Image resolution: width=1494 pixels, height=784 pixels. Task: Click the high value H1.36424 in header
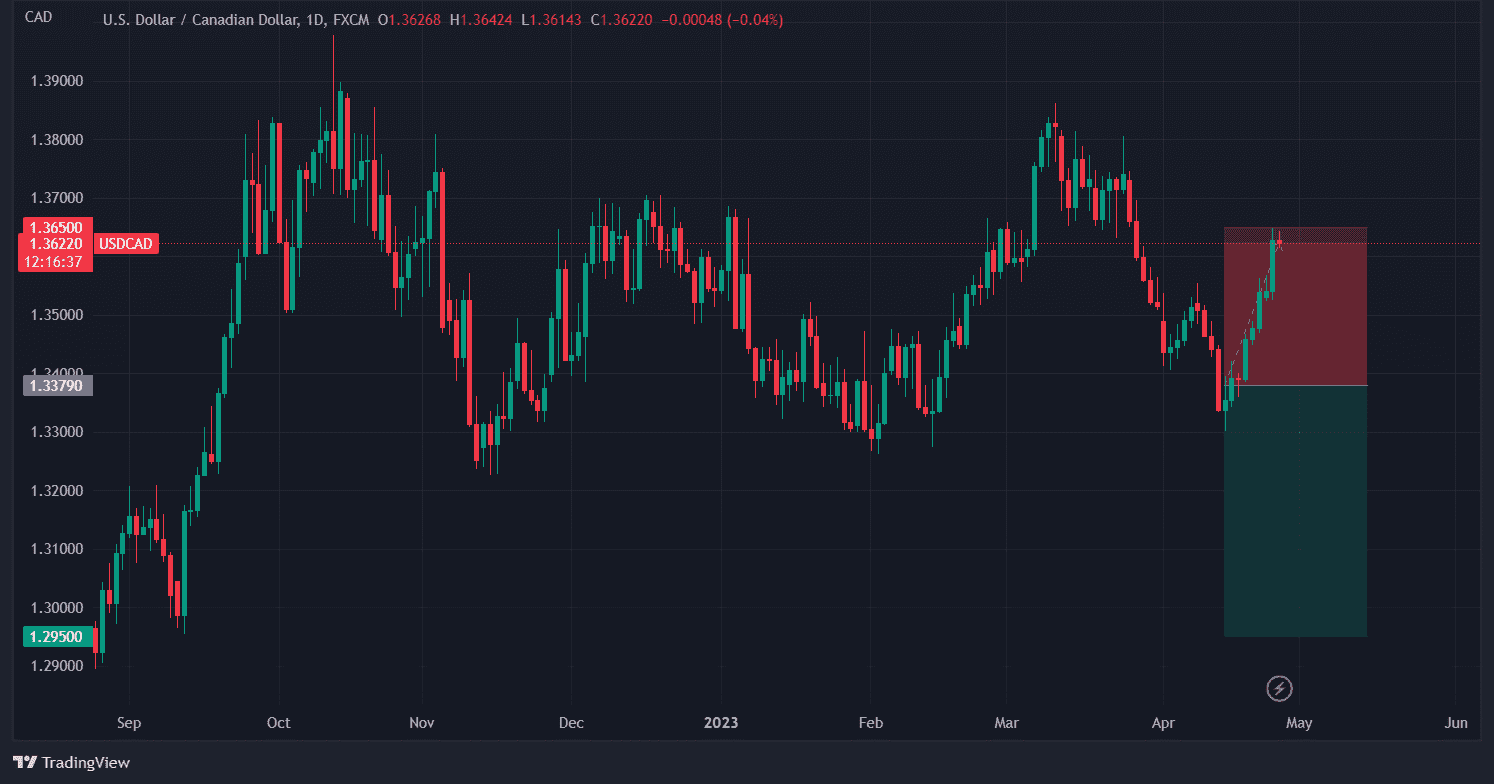[x=482, y=20]
